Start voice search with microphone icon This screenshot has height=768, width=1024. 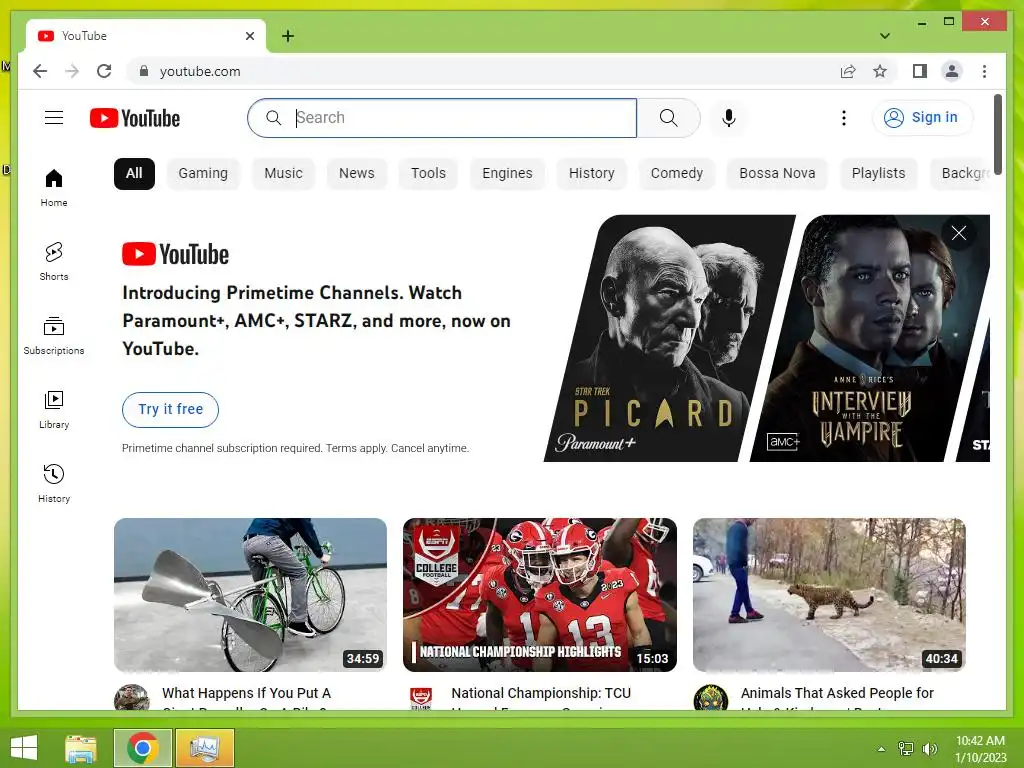(x=729, y=118)
